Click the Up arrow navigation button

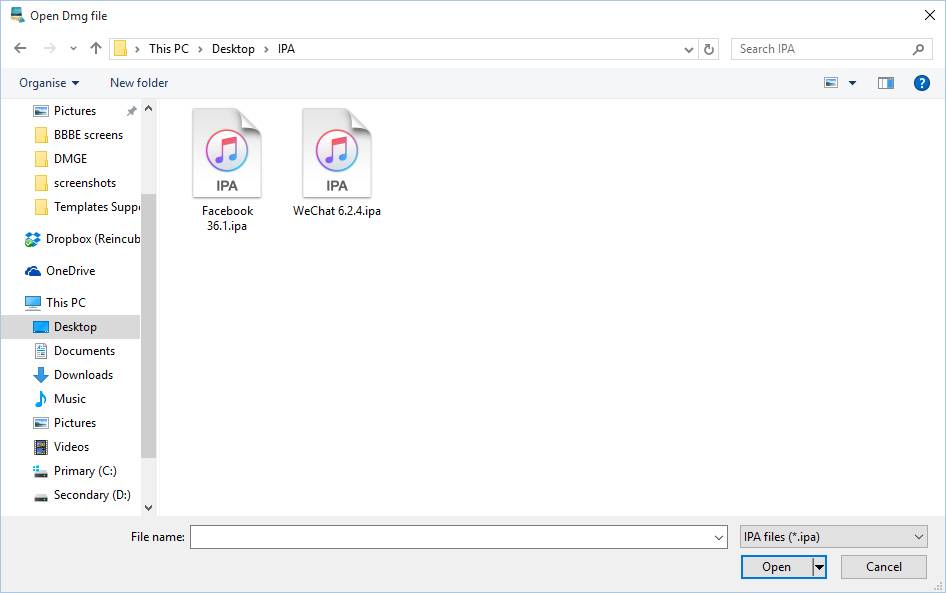click(x=96, y=48)
